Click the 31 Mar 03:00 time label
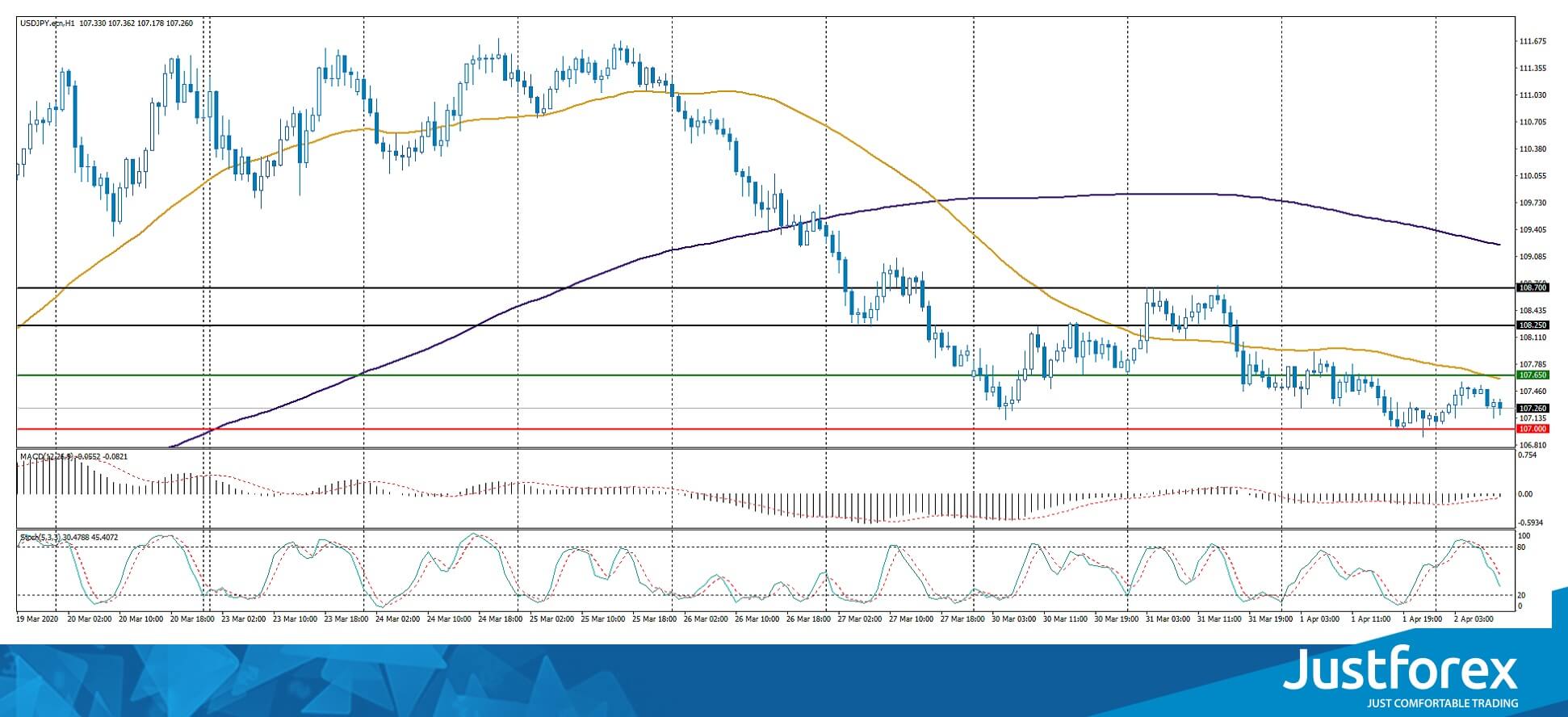 pyautogui.click(x=1170, y=619)
